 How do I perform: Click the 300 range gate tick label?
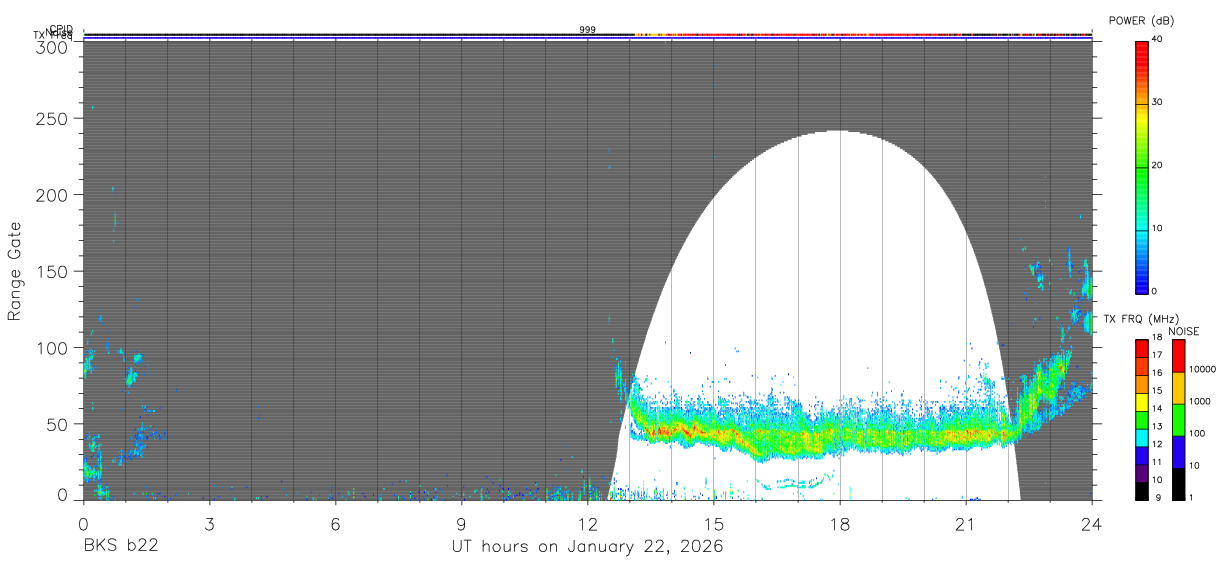(x=52, y=47)
